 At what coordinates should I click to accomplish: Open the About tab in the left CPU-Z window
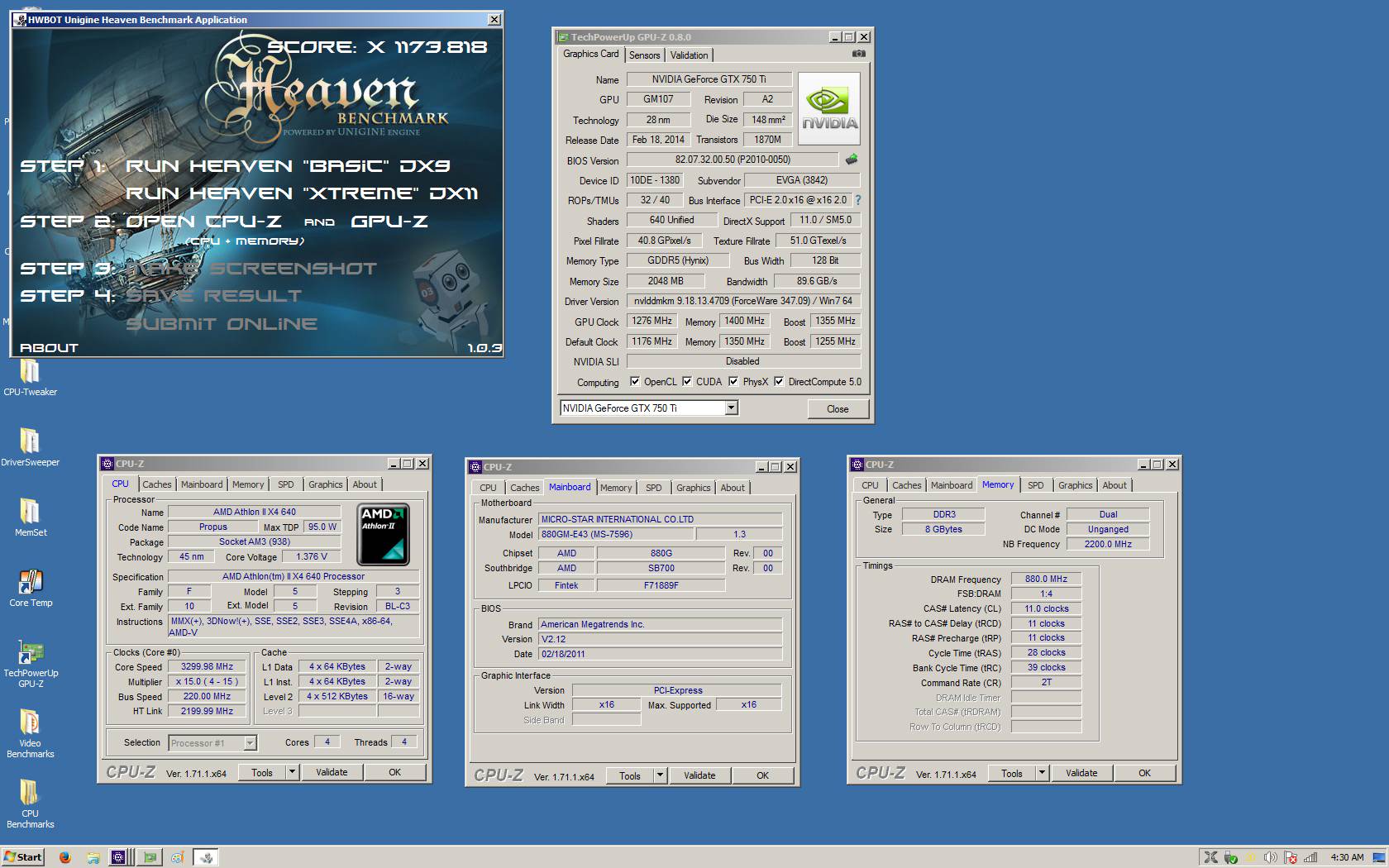[x=365, y=484]
